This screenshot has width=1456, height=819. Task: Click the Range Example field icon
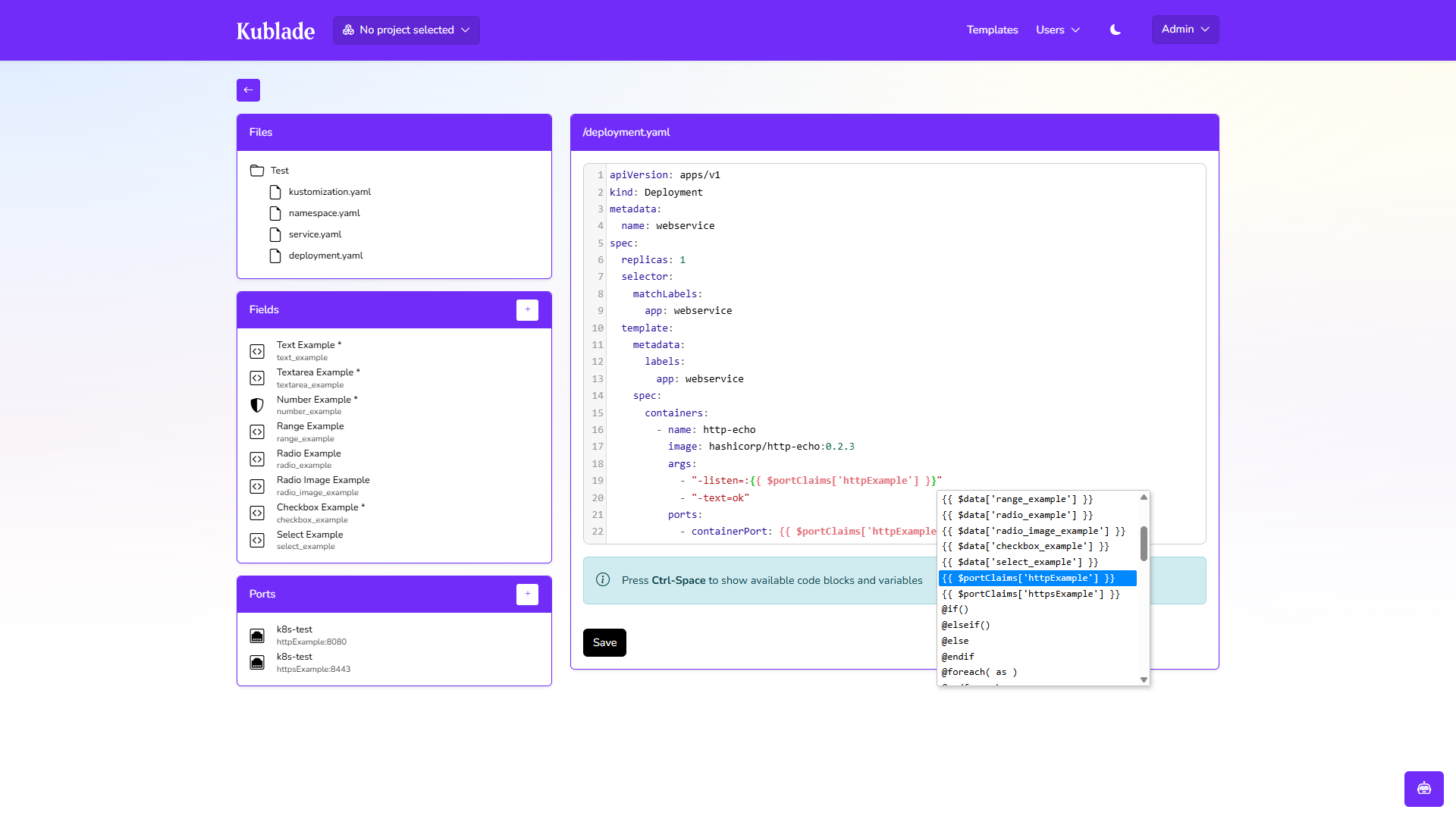(257, 431)
